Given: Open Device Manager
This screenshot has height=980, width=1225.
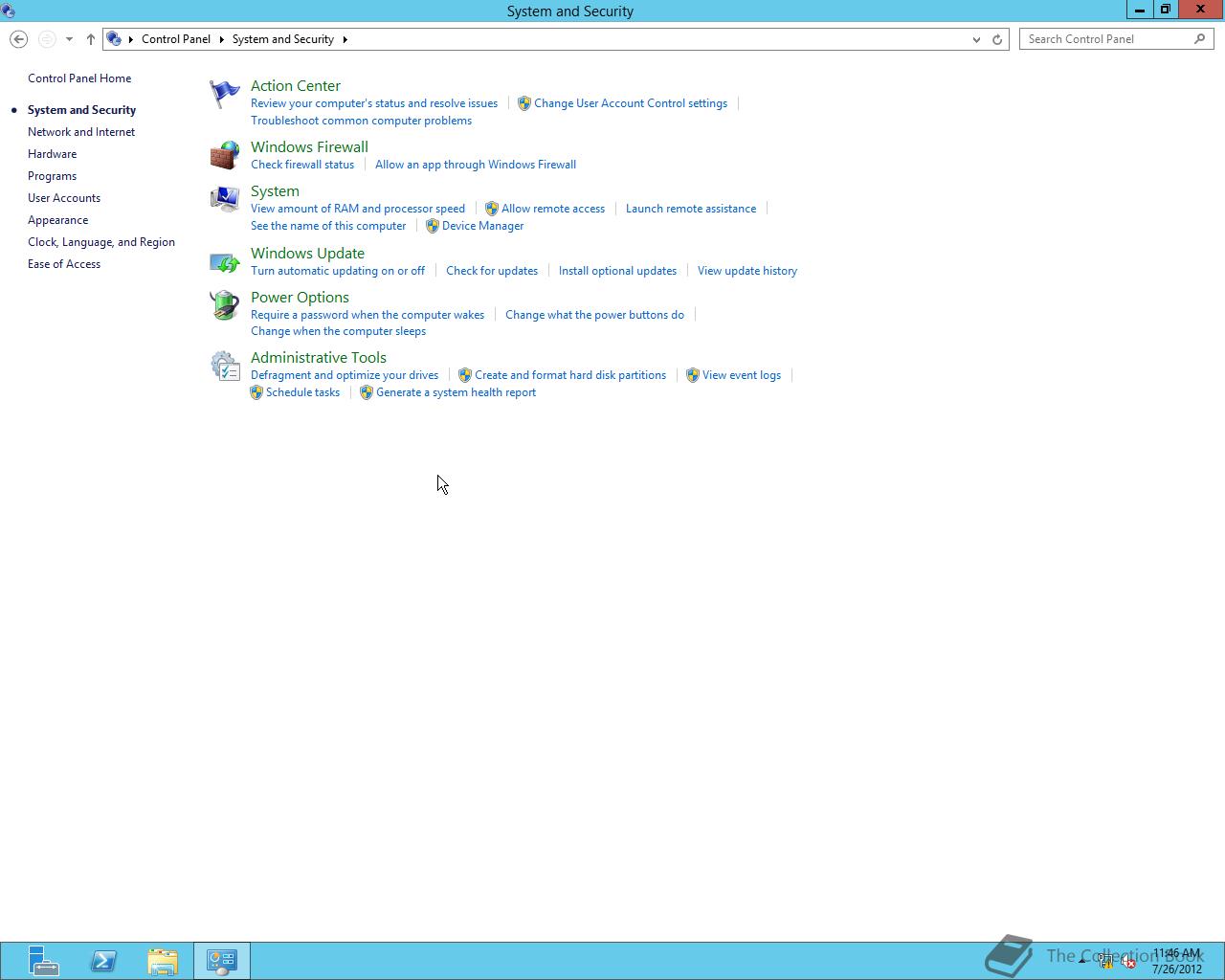Looking at the screenshot, I should point(482,226).
